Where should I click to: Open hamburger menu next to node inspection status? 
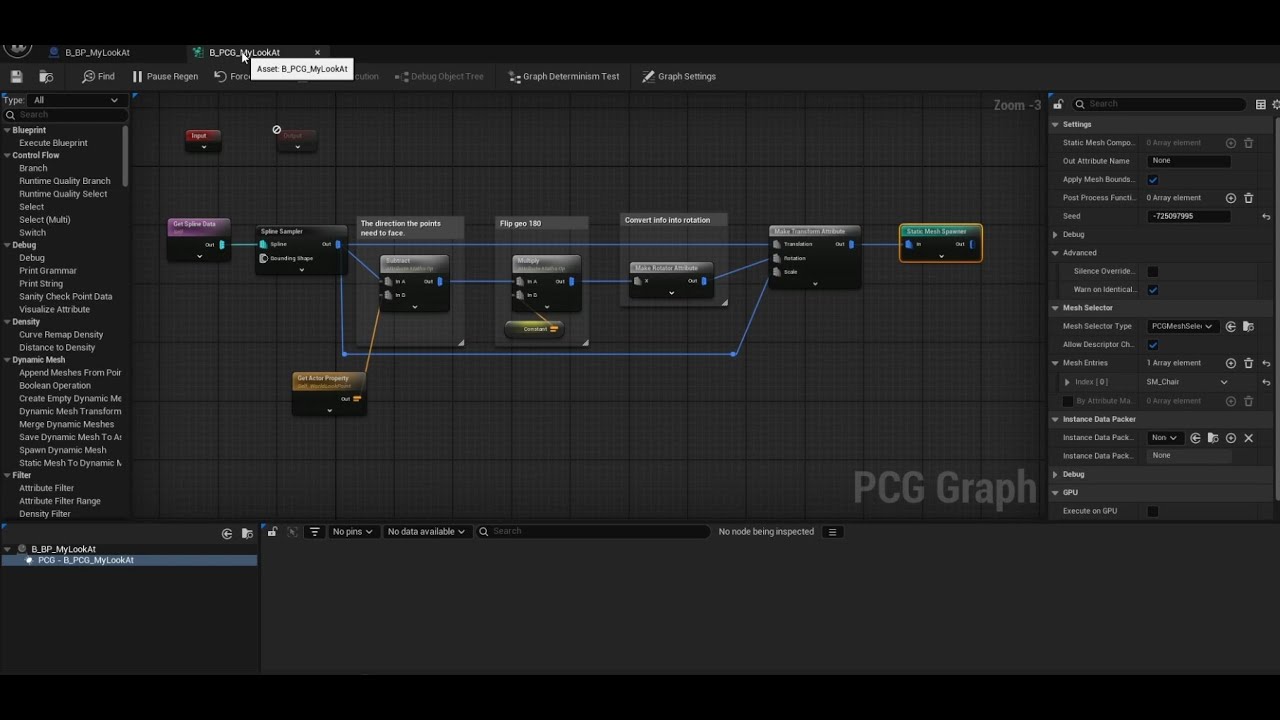832,532
